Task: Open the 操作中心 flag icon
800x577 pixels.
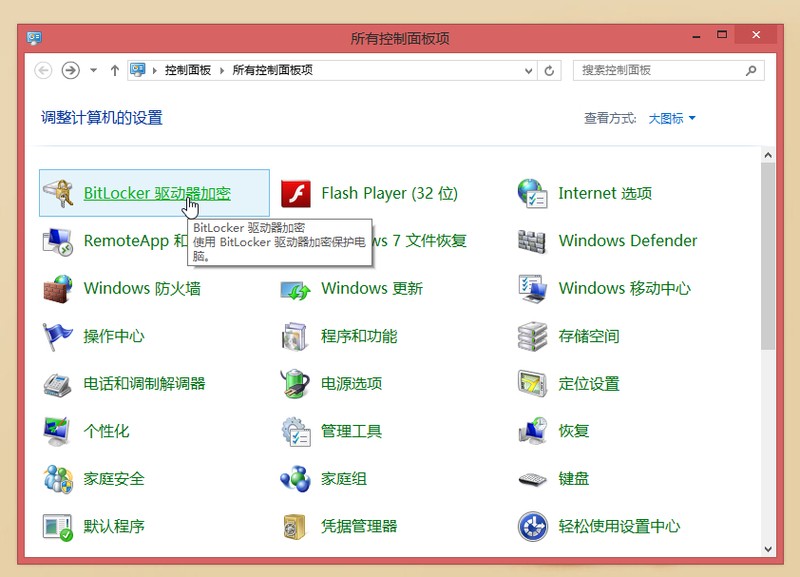Action: 57,337
